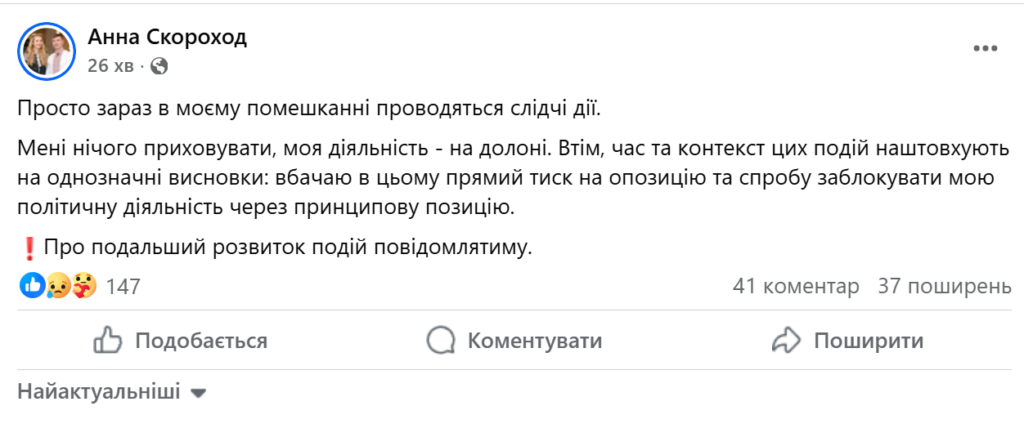Click the first post paragraph about слідчі дії
The image size is (1024, 424).
(x=312, y=107)
